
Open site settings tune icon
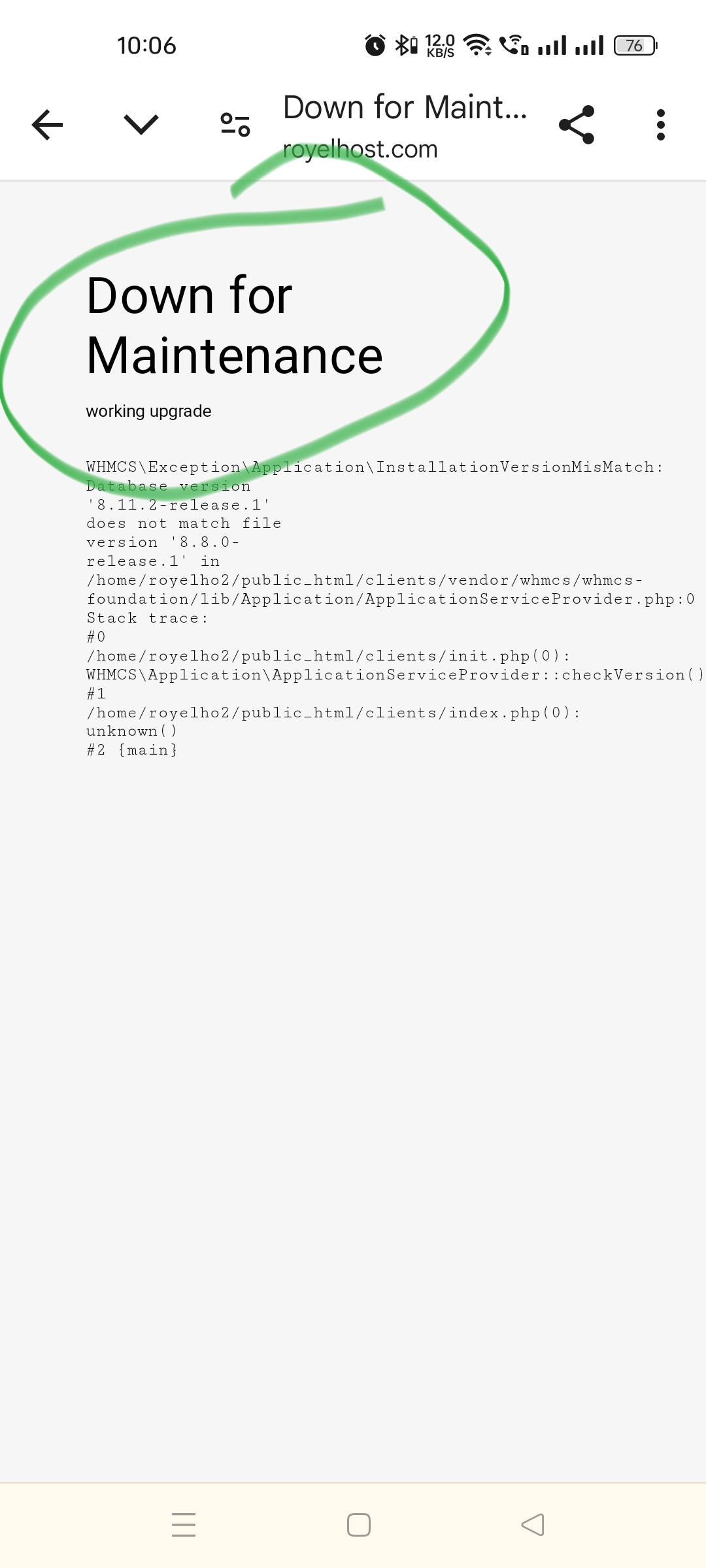[235, 125]
